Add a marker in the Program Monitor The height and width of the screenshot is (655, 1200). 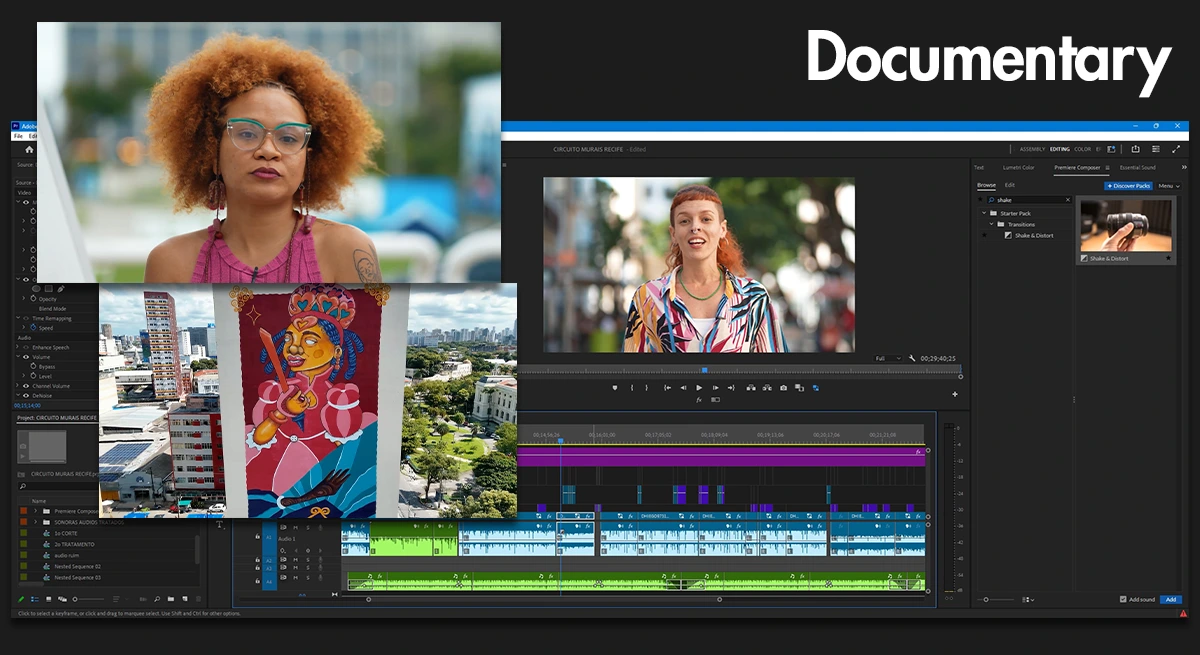[615, 388]
